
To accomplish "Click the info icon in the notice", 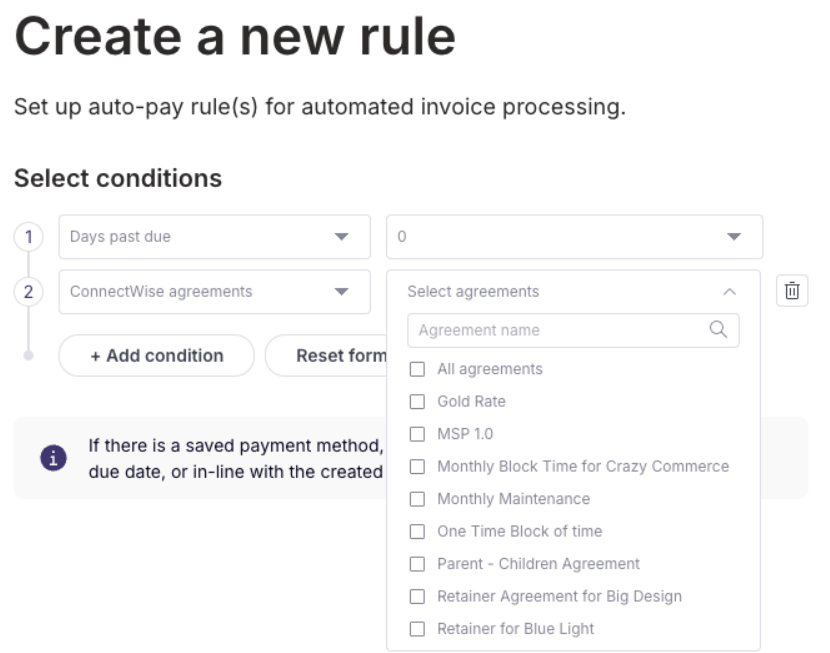I will pos(53,458).
